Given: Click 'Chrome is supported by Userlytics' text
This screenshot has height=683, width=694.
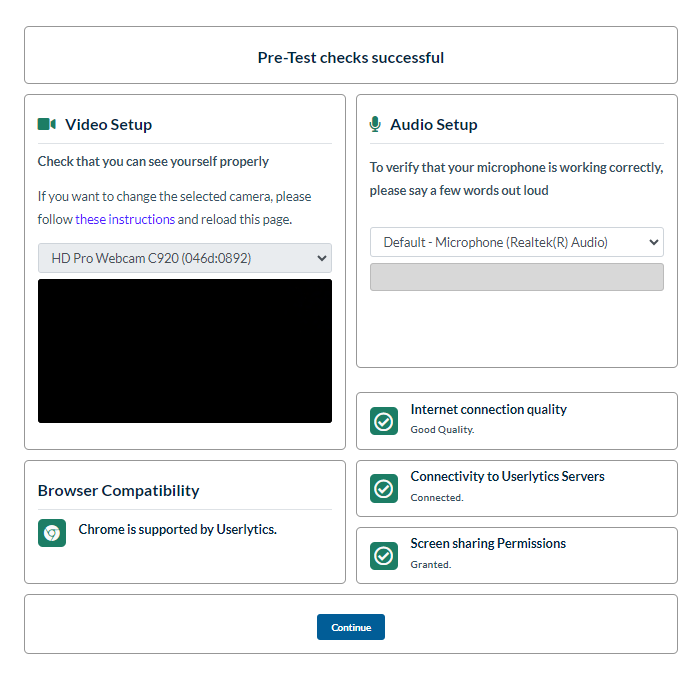Looking at the screenshot, I should [177, 529].
